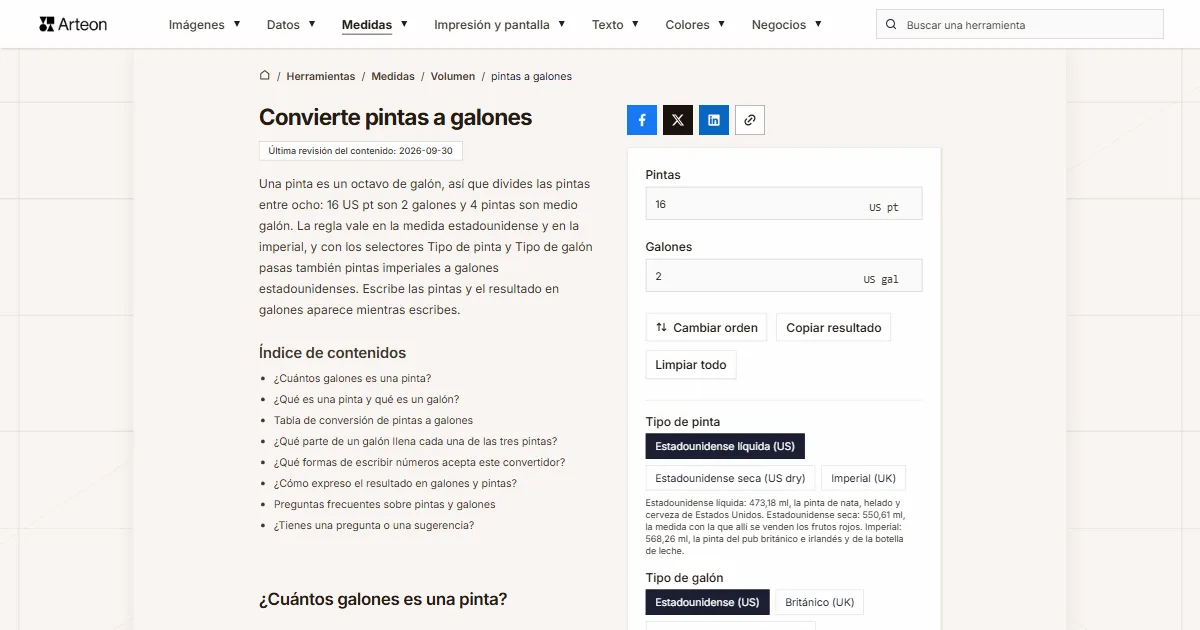Select Estadounidense seca (US dry) pint type
This screenshot has height=630, width=1200.
[730, 478]
